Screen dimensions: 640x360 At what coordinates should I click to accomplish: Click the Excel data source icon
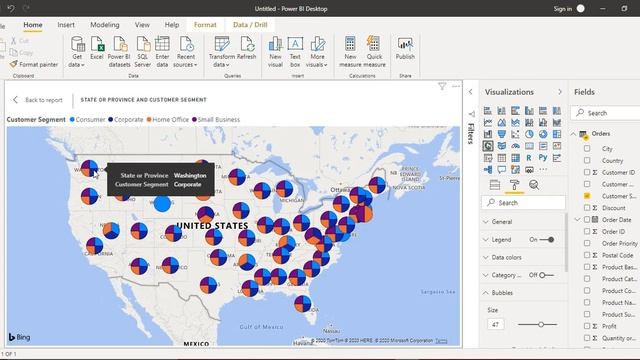click(97, 48)
